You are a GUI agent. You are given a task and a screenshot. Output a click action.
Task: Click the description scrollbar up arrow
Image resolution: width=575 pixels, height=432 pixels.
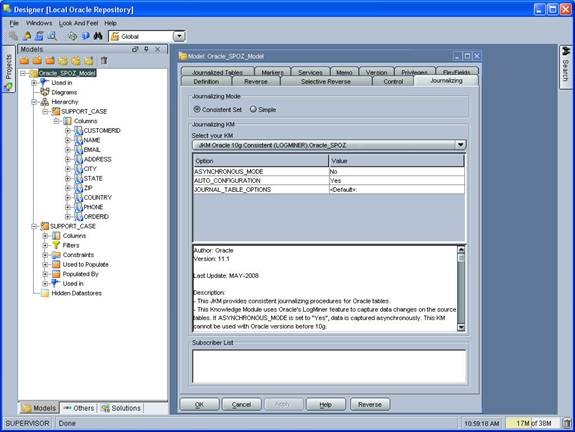pos(461,250)
